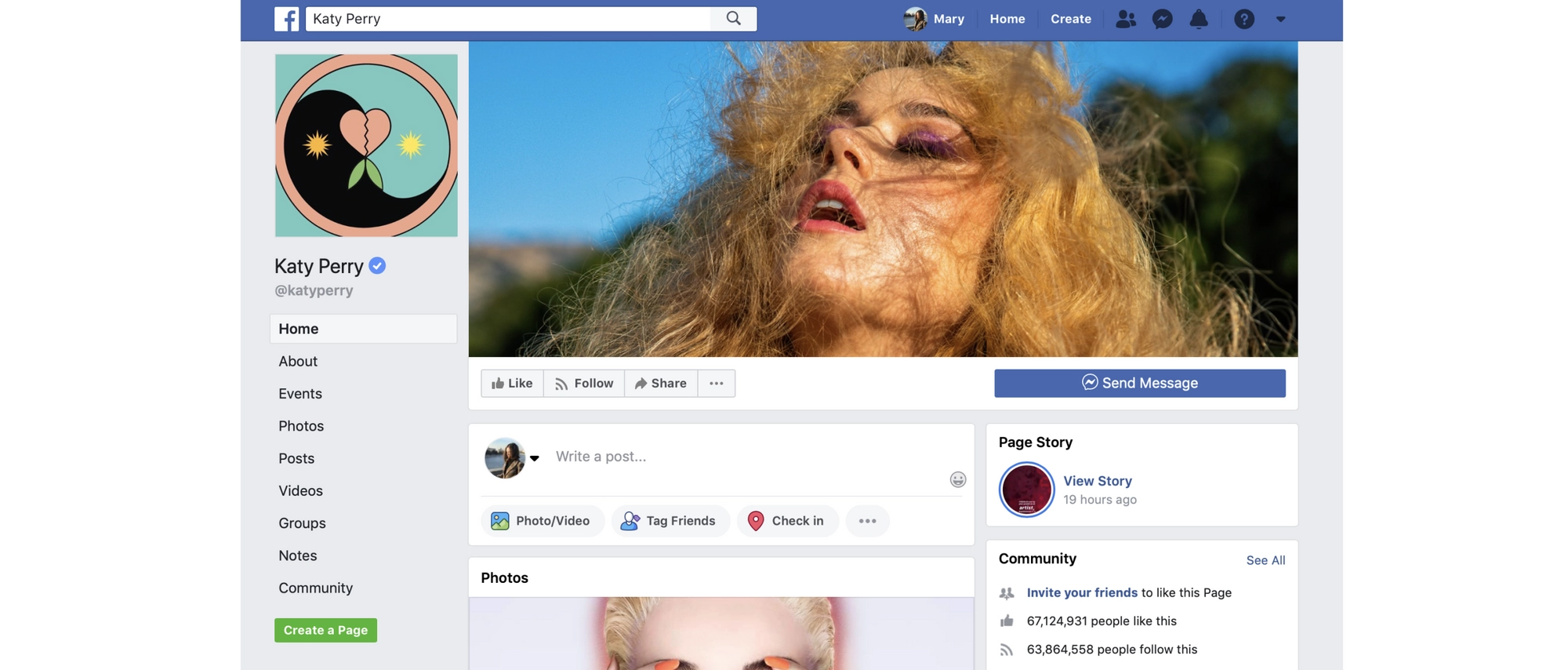
Task: Click the thumbs-up icon next to the like count
Action: (1007, 621)
